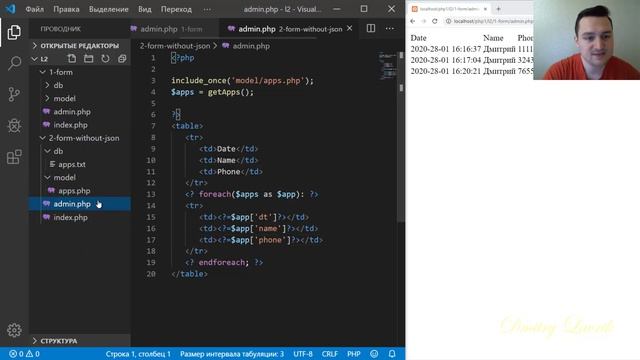Collapse all folders in Explorer
The width and height of the screenshot is (640, 360).
(x=122, y=59)
